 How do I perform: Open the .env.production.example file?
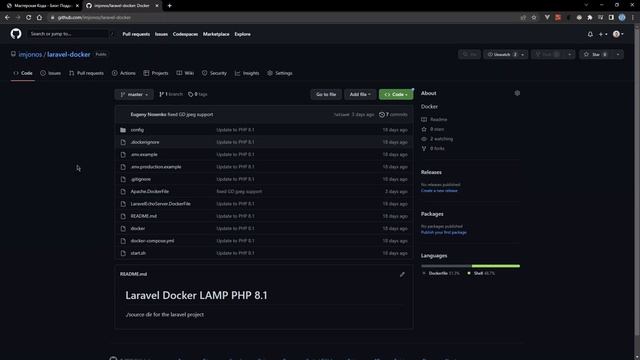click(156, 167)
